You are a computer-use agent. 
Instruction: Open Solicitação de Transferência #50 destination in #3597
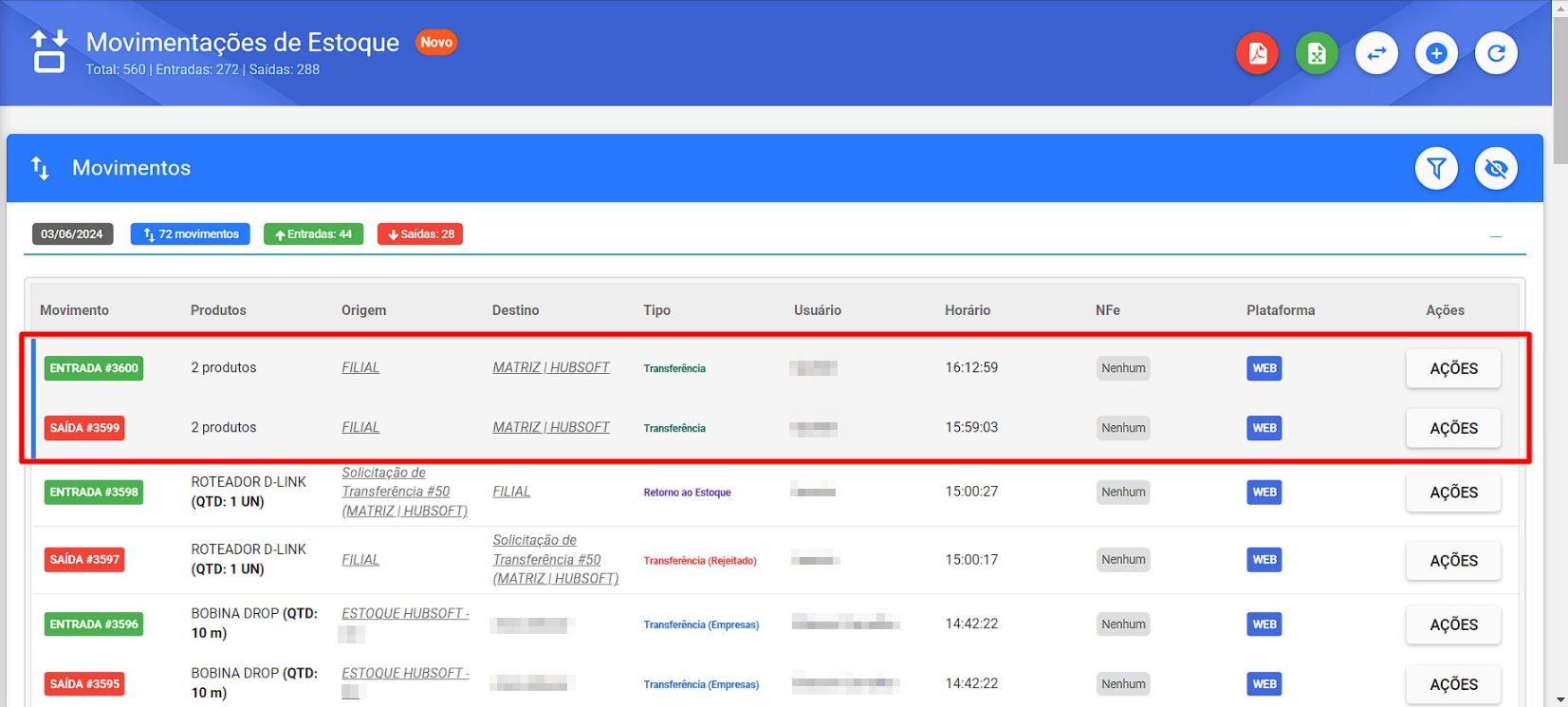556,559
